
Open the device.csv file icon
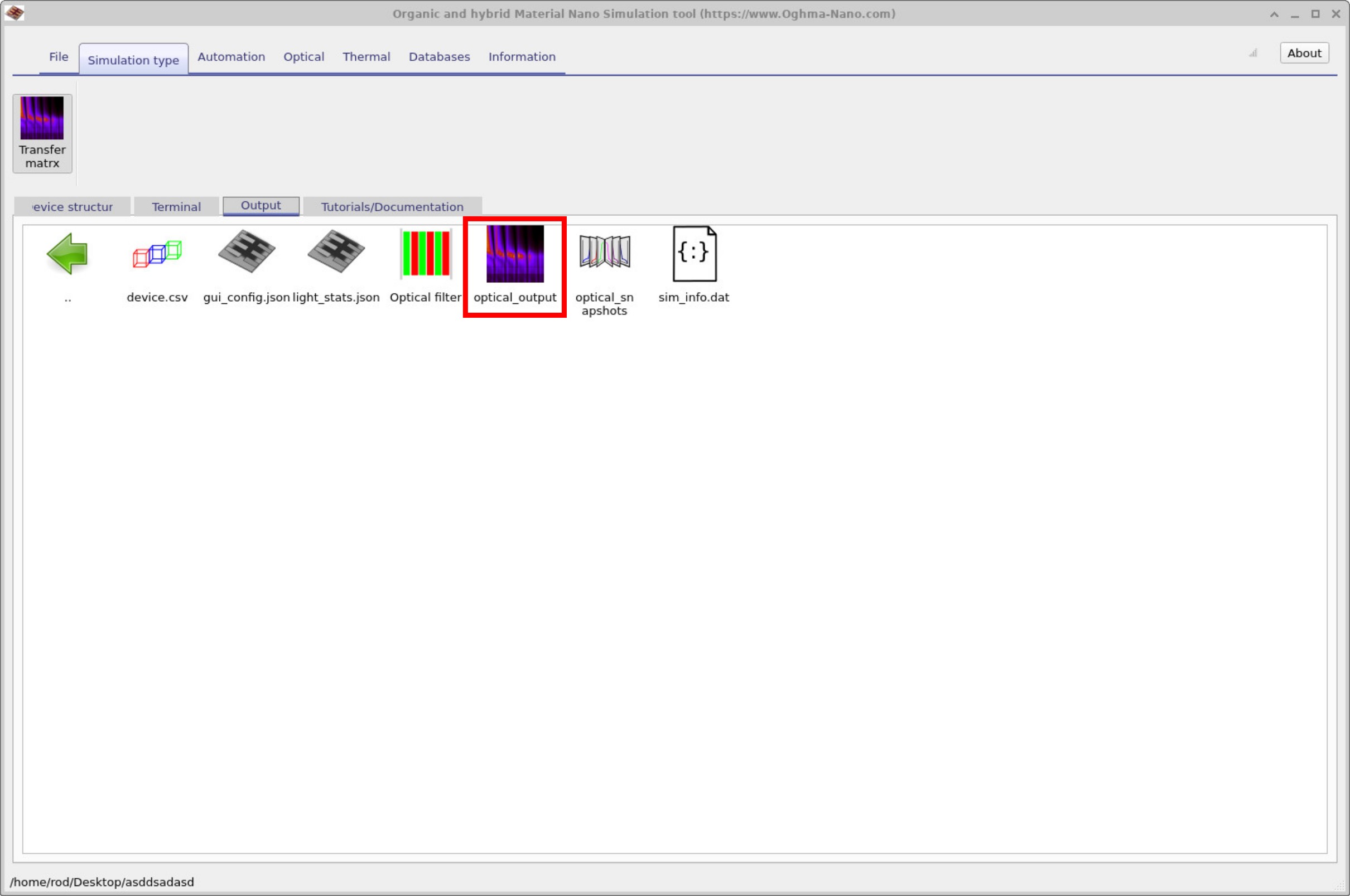(x=157, y=254)
